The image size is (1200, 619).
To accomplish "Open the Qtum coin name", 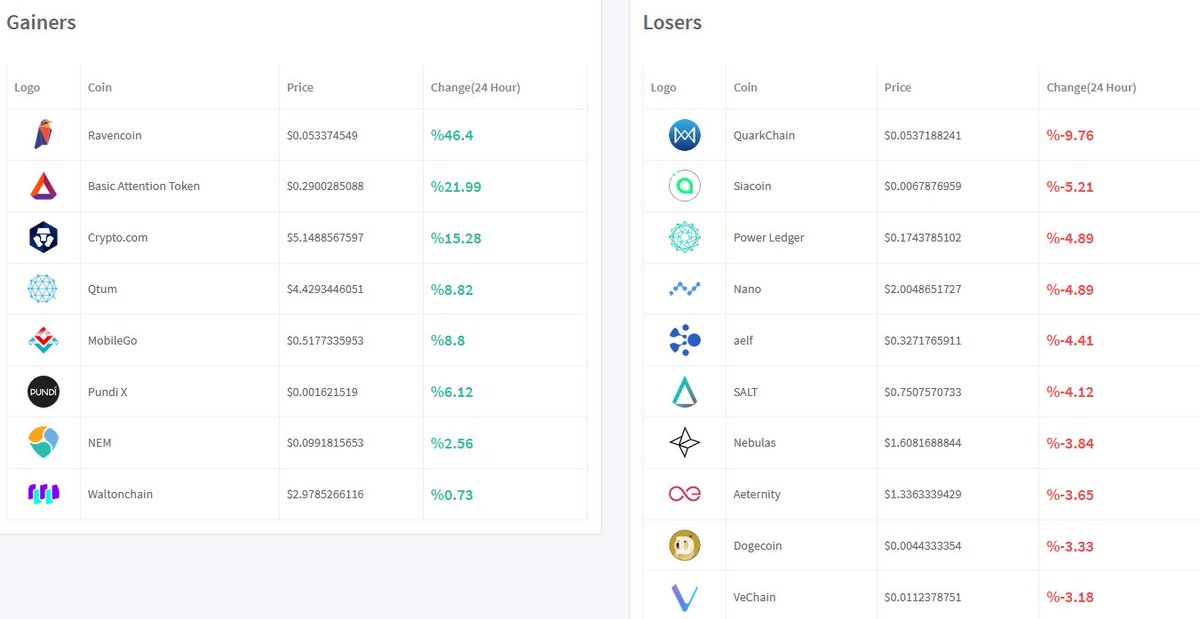I will (102, 289).
